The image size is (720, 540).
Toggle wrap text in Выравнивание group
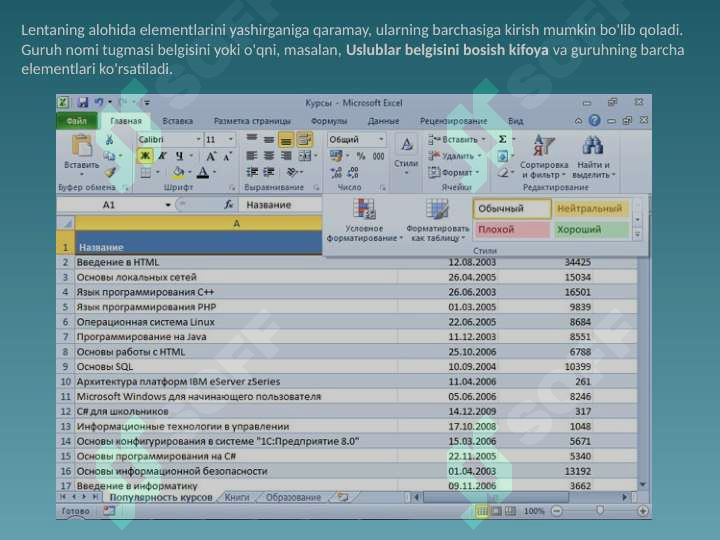click(x=304, y=139)
